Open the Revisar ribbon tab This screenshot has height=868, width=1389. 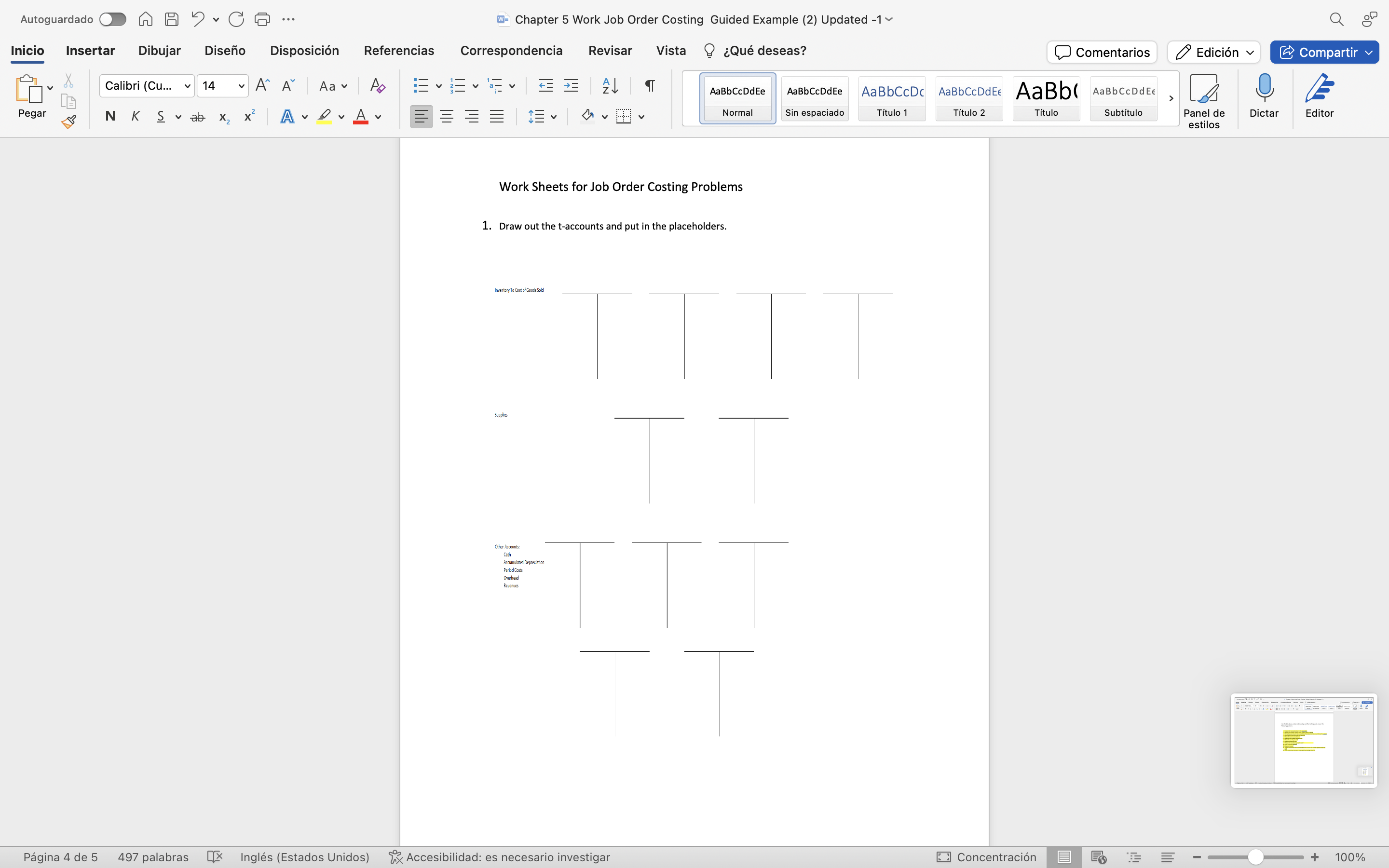coord(610,51)
